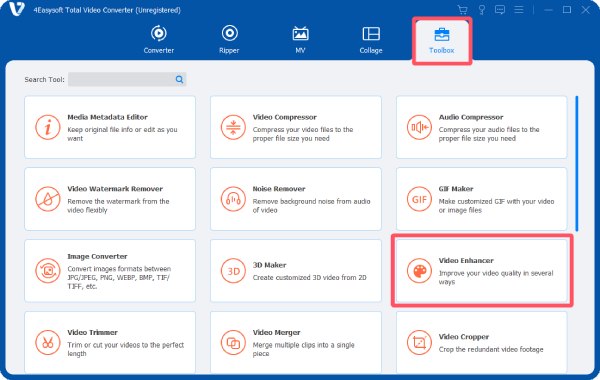Click the Media Metadata Editor info icon
Screen dimensions: 600x380
tap(48, 127)
